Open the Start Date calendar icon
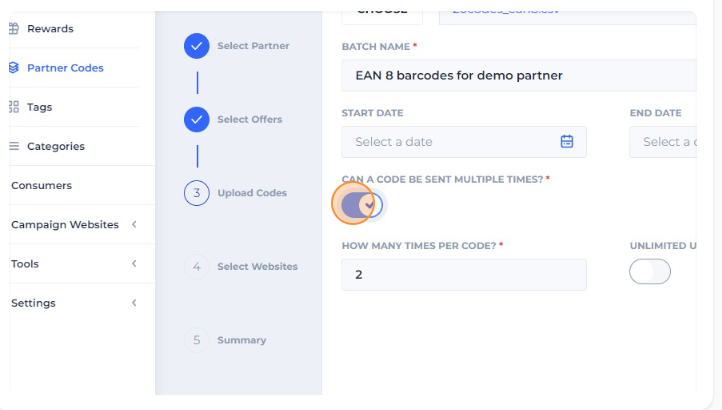The height and width of the screenshot is (410, 722). (x=567, y=142)
